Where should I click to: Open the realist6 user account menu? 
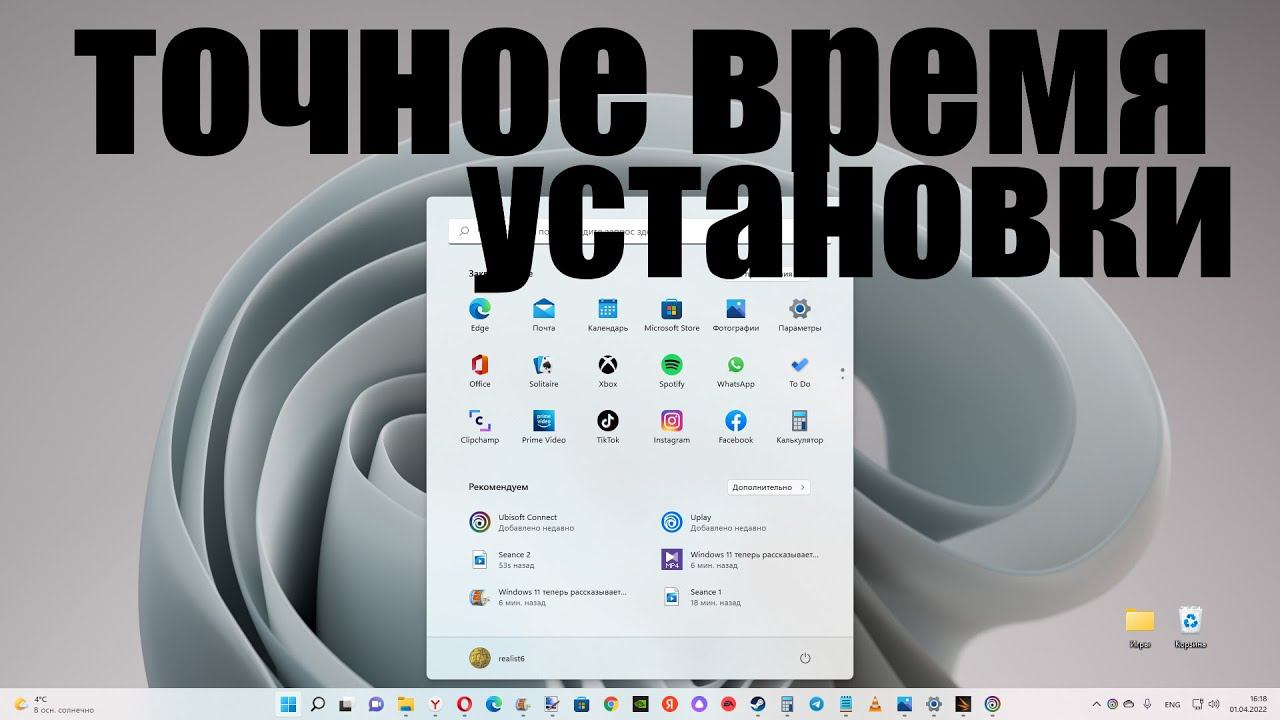497,658
